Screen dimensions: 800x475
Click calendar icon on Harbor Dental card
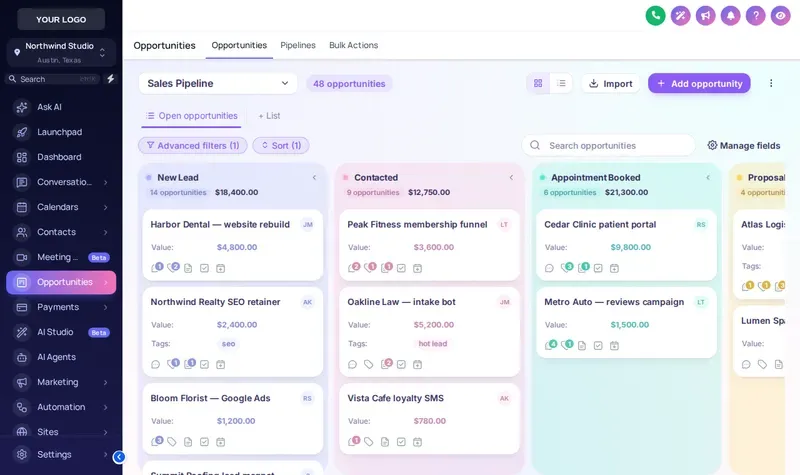[220, 268]
